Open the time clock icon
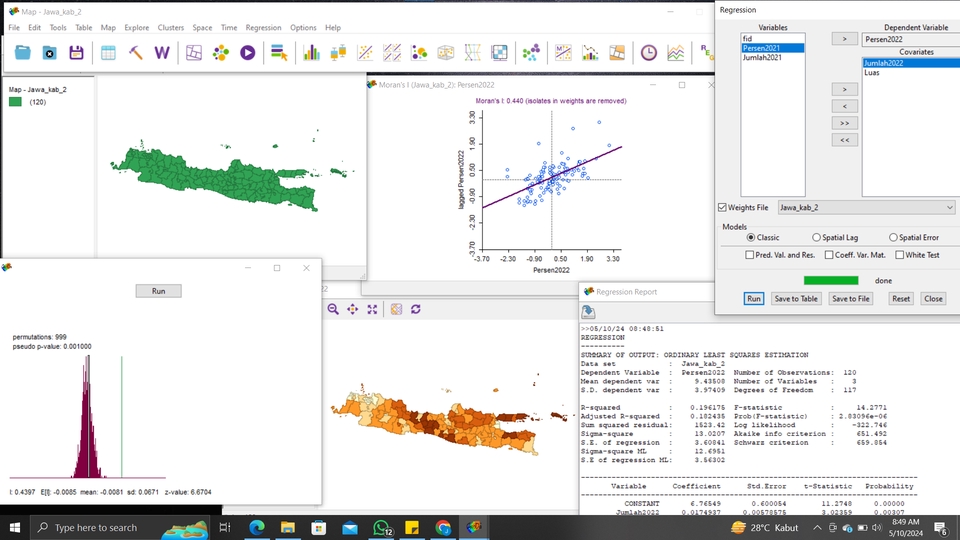Viewport: 960px width, 540px height. [649, 53]
